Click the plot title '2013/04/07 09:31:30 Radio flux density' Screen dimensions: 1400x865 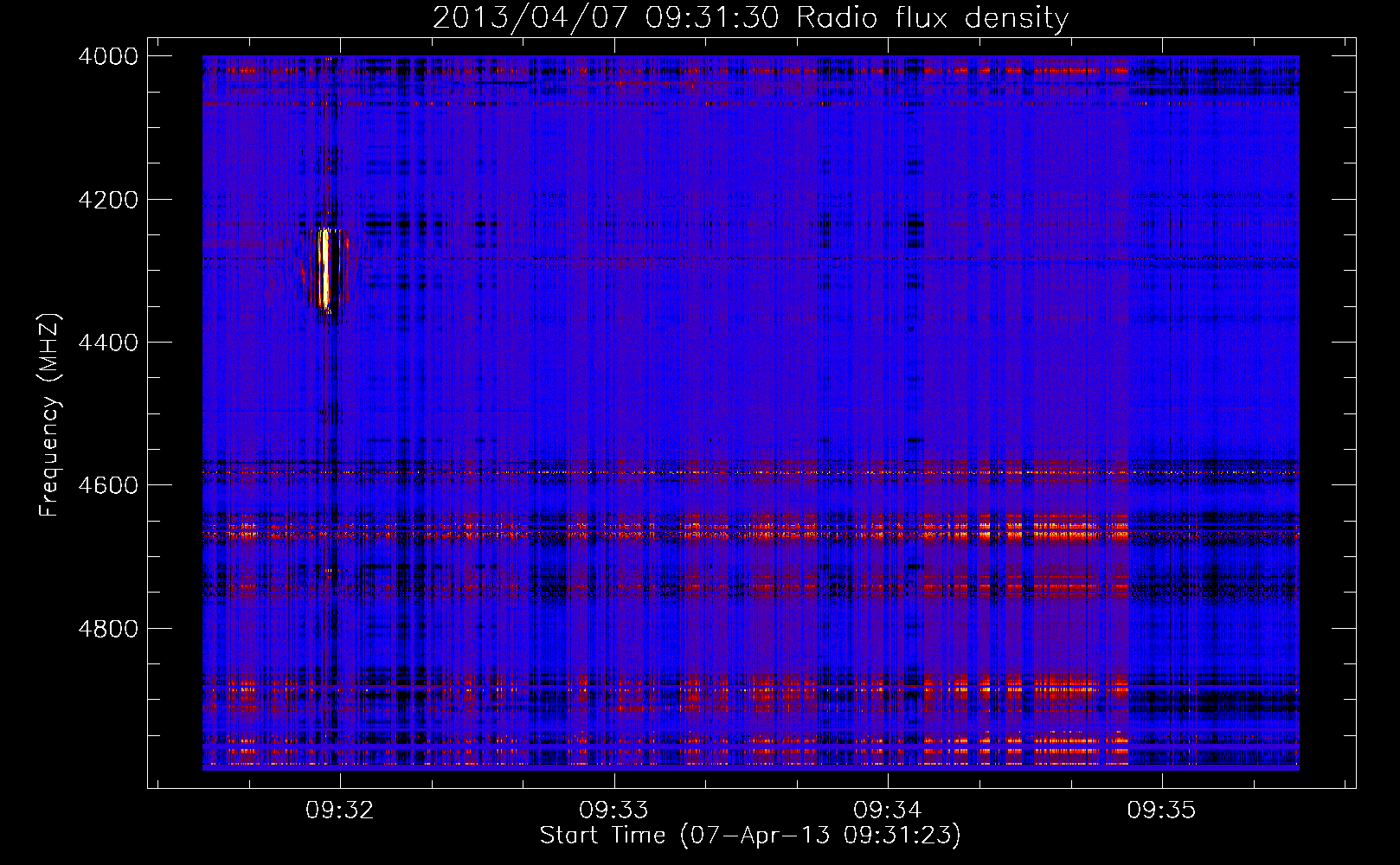[x=750, y=17]
